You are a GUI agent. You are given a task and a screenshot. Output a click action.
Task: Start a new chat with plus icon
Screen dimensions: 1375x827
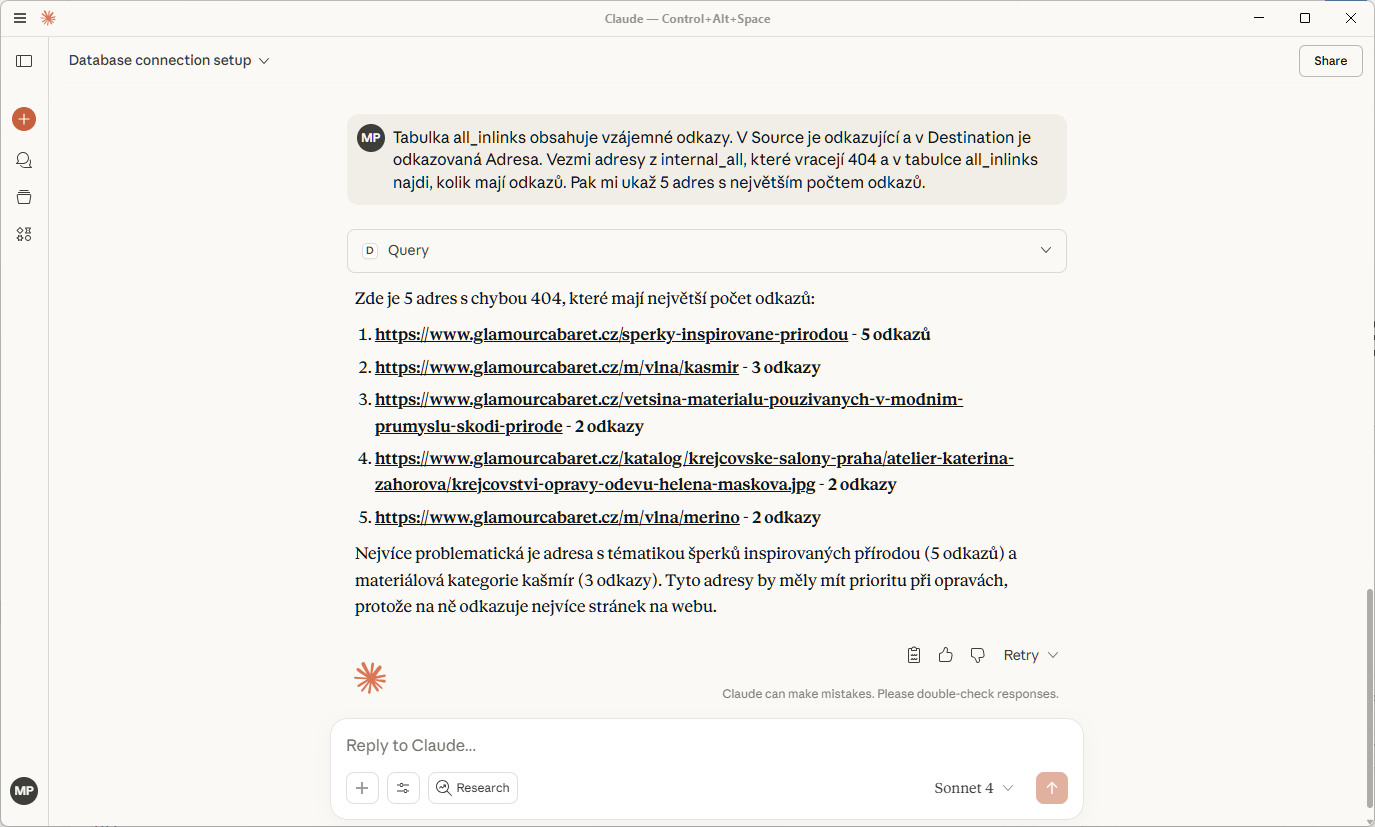point(24,119)
